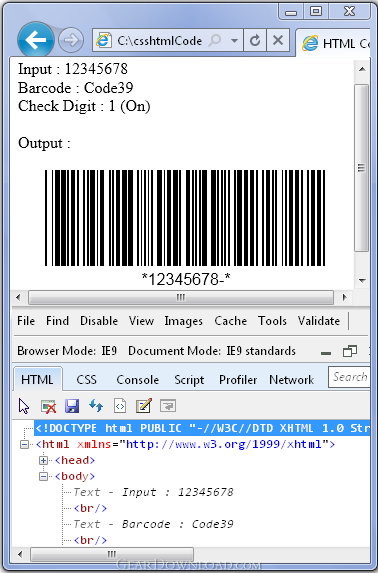Select the br tag under Input text
This screenshot has height=573, width=378.
pyautogui.click(x=90, y=508)
